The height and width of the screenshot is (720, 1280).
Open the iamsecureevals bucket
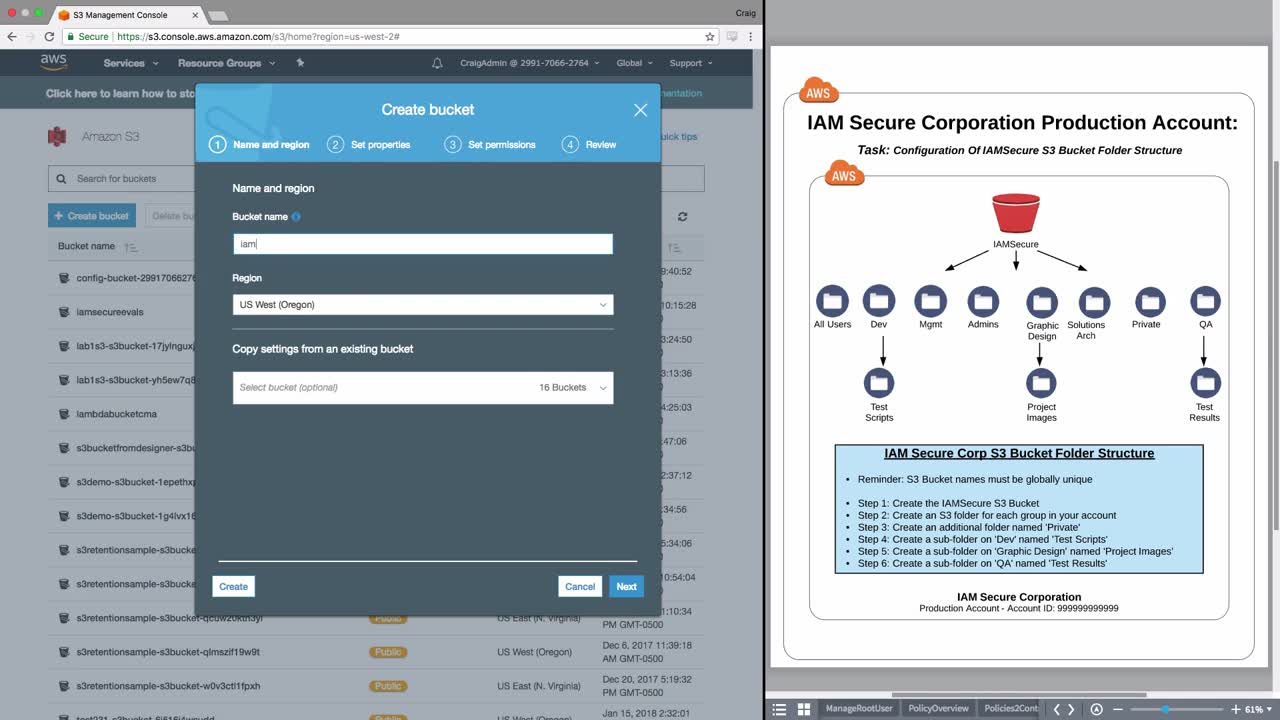pos(110,312)
